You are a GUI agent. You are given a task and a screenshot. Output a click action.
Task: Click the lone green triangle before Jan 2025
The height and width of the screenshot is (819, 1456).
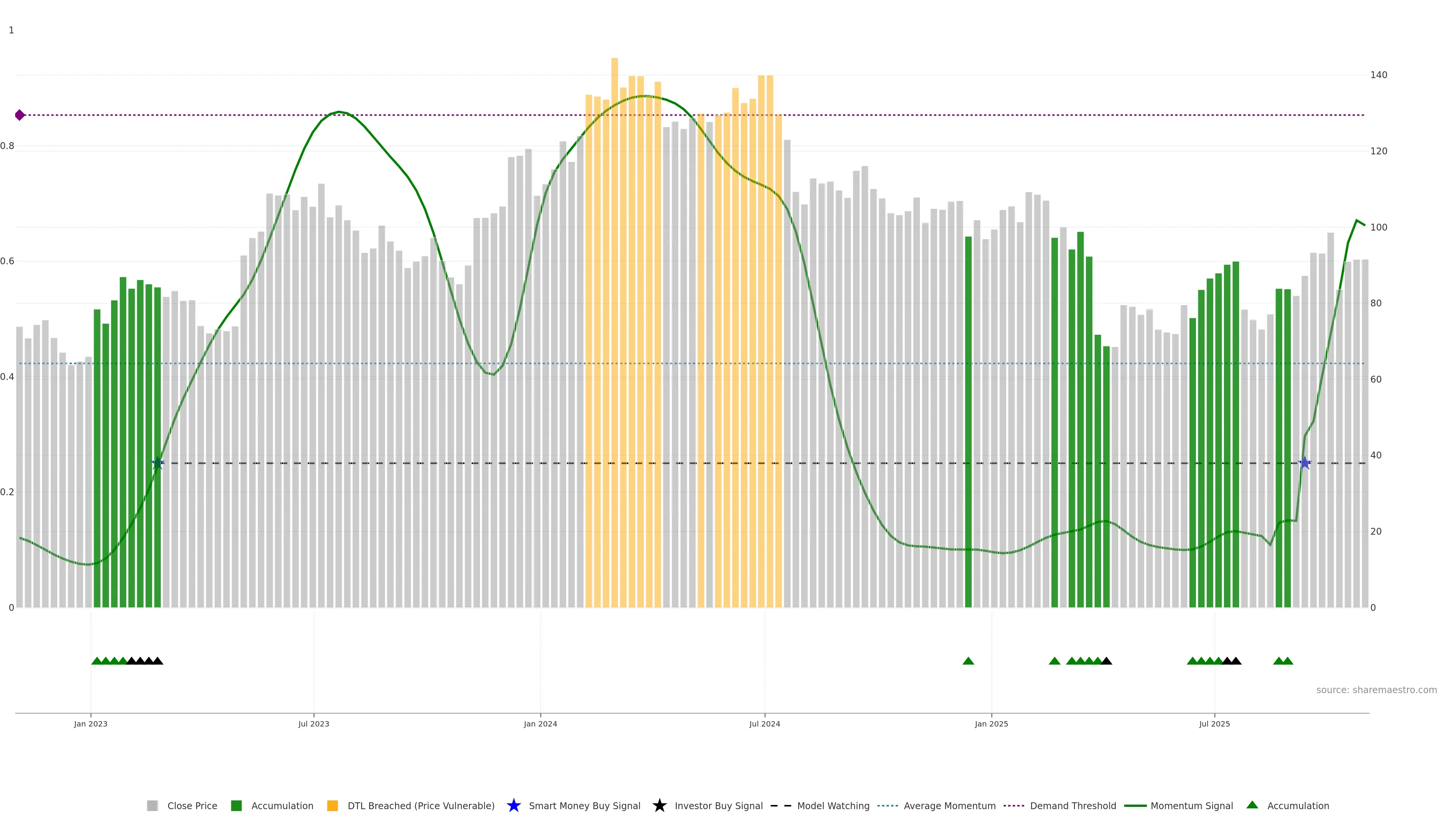click(x=968, y=661)
